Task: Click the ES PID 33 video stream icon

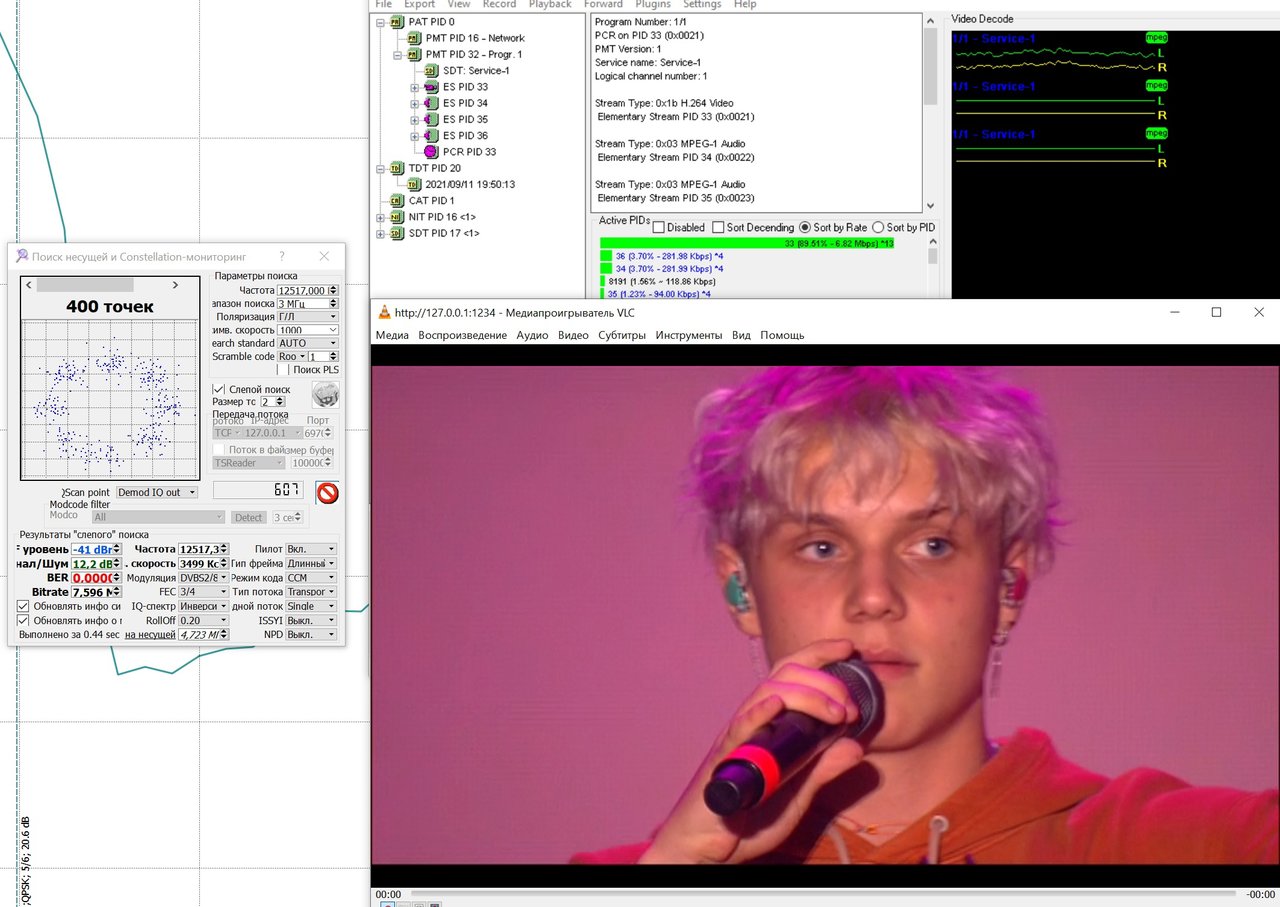Action: (431, 87)
